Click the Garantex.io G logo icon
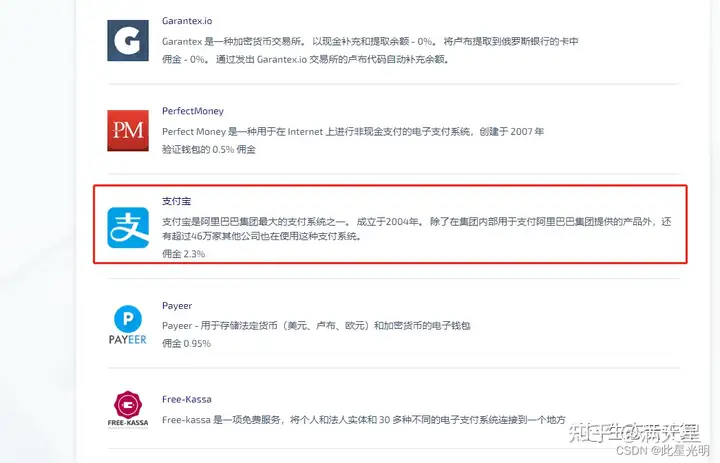Viewport: 720px width, 463px height. (x=128, y=40)
